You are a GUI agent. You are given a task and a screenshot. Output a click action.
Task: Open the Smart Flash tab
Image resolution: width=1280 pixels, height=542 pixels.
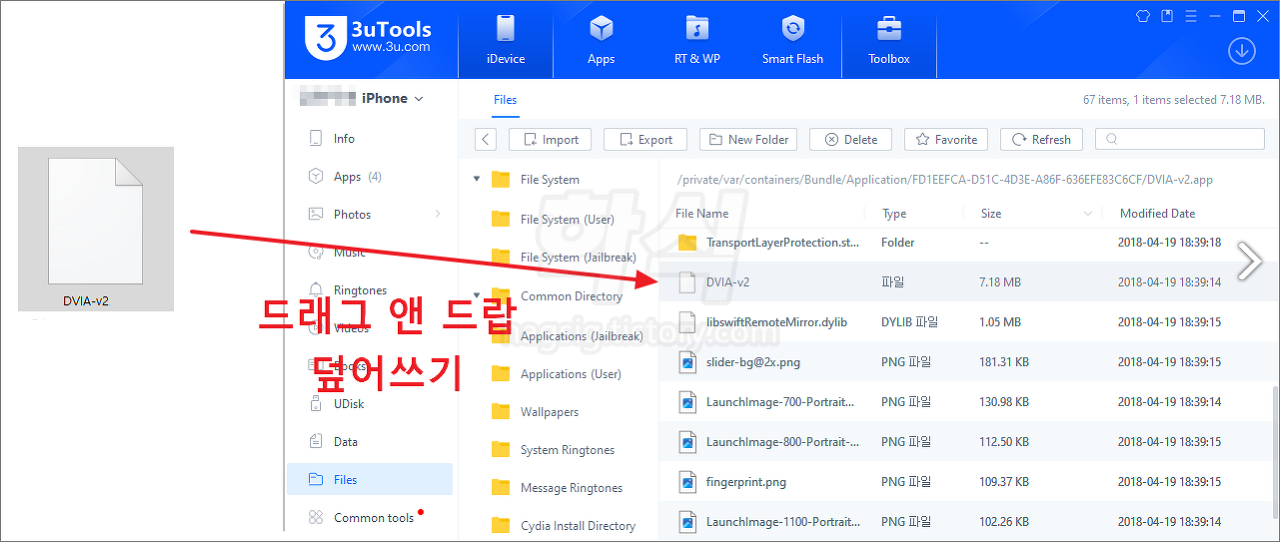[x=793, y=40]
